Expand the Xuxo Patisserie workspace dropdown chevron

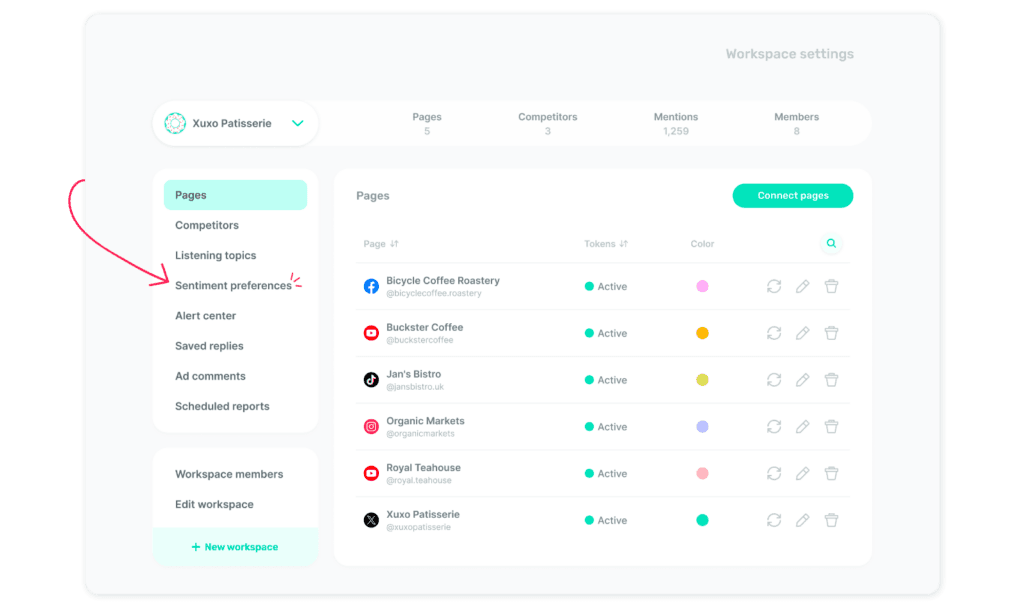[298, 123]
